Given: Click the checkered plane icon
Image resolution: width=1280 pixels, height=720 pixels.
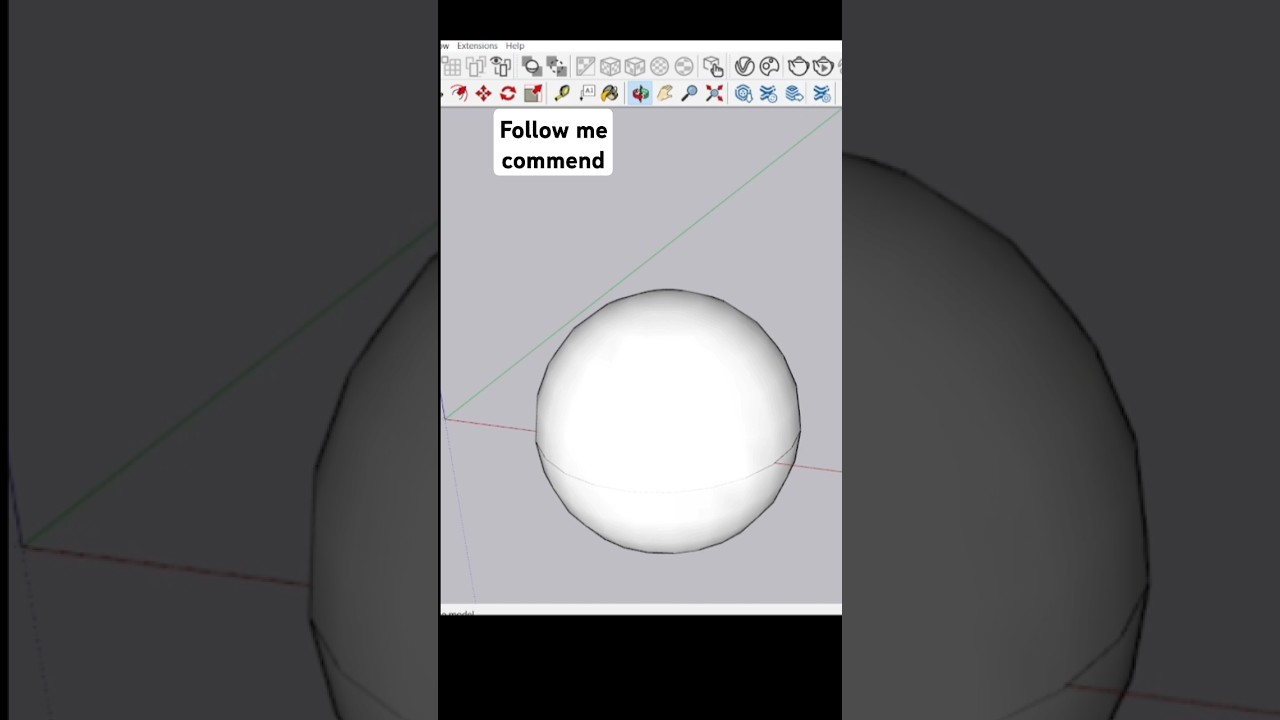Looking at the screenshot, I should [x=585, y=67].
